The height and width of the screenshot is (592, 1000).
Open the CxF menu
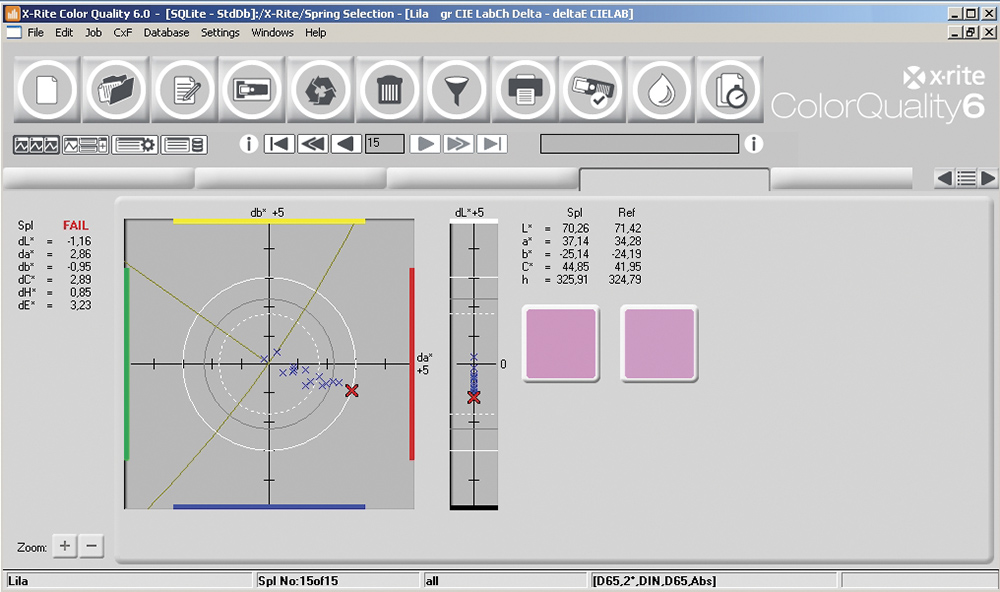click(123, 32)
